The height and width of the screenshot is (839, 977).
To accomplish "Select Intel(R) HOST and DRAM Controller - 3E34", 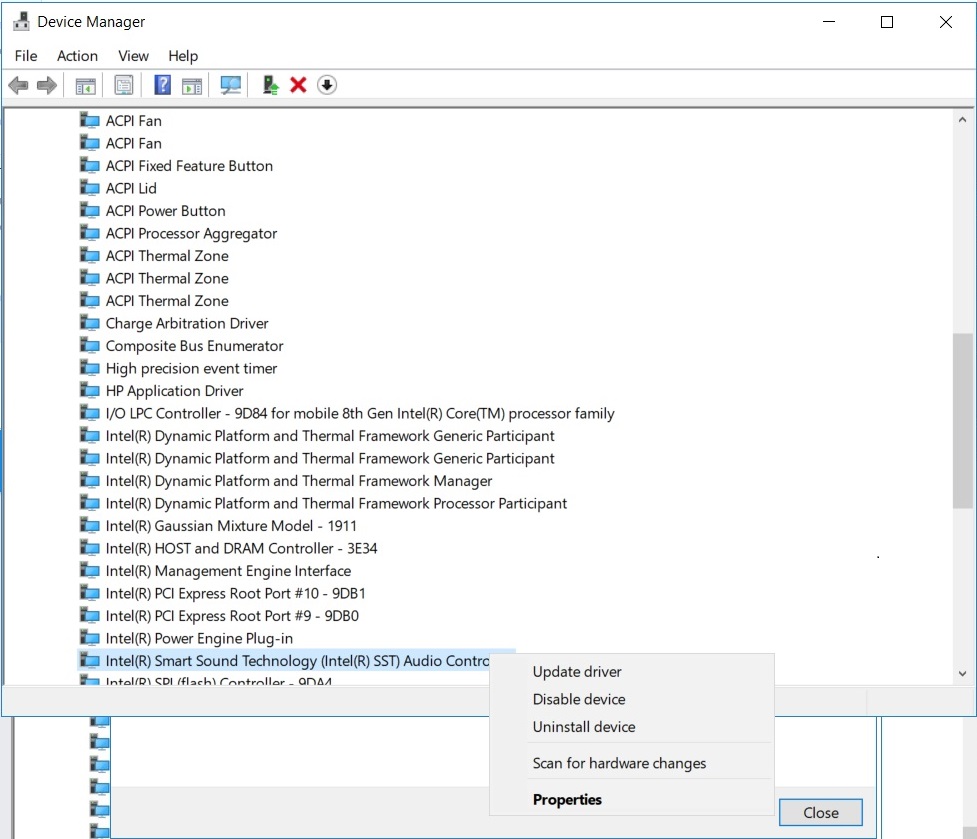I will pyautogui.click(x=242, y=548).
